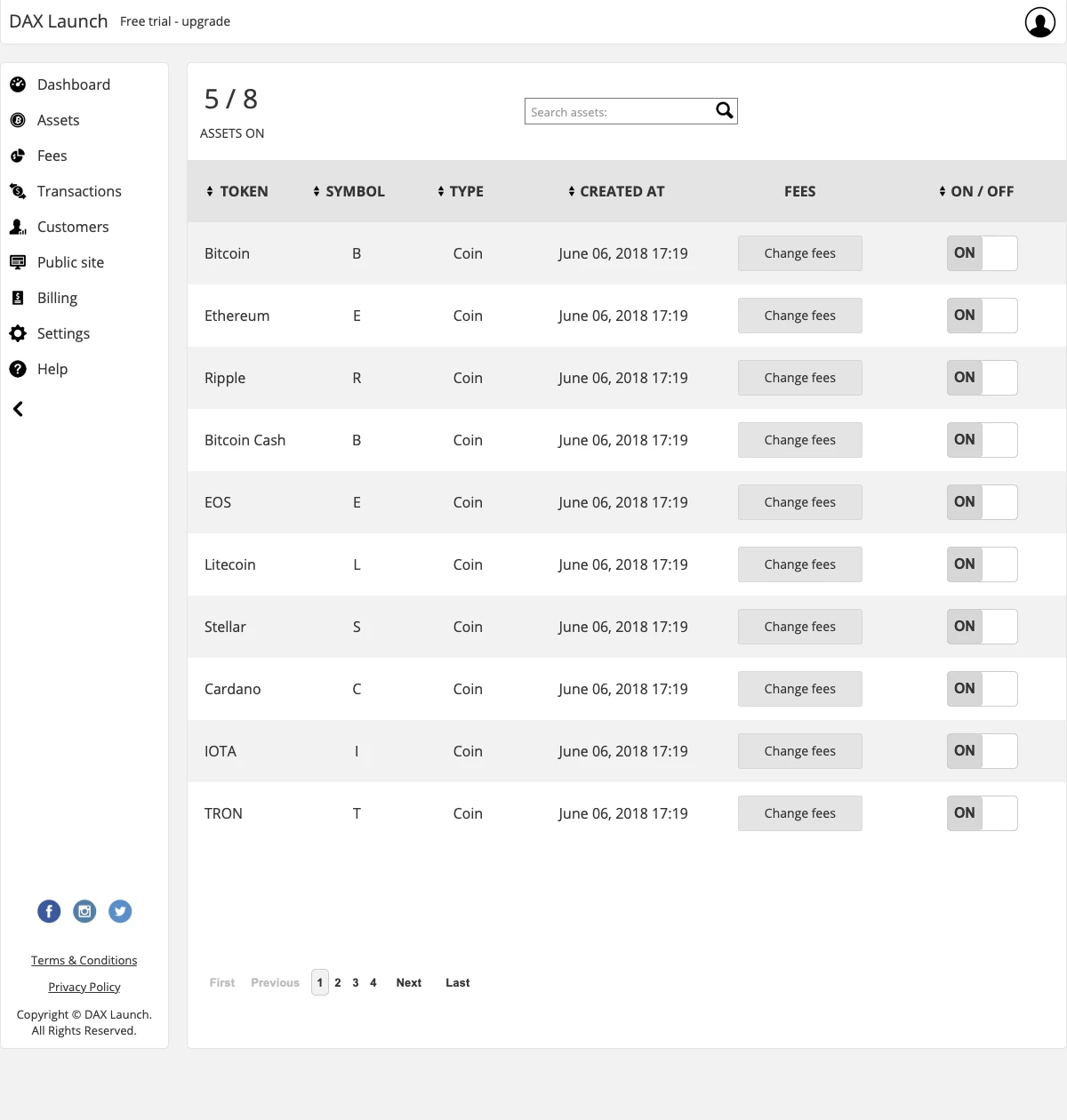Select current page 1 in pagination

[320, 982]
